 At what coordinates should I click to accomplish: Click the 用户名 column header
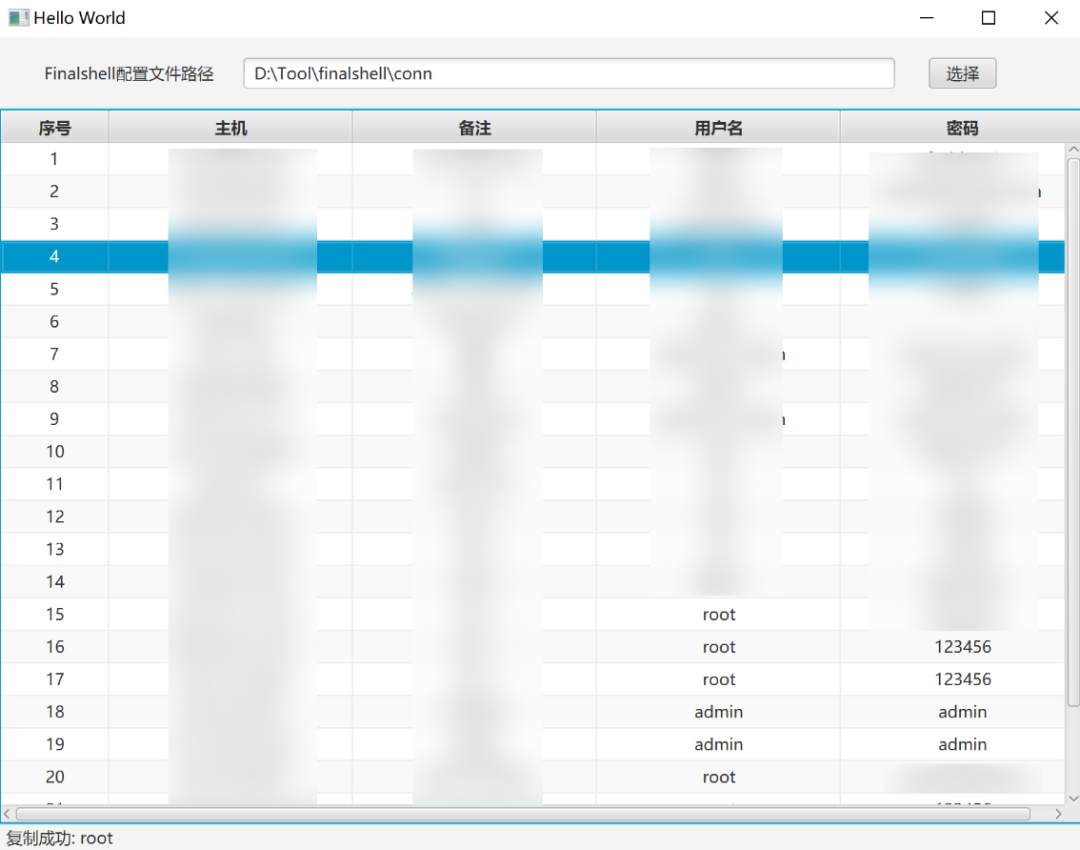click(x=718, y=128)
